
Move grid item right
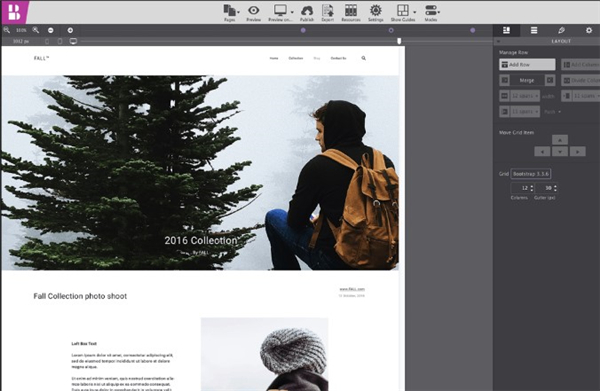pos(577,152)
